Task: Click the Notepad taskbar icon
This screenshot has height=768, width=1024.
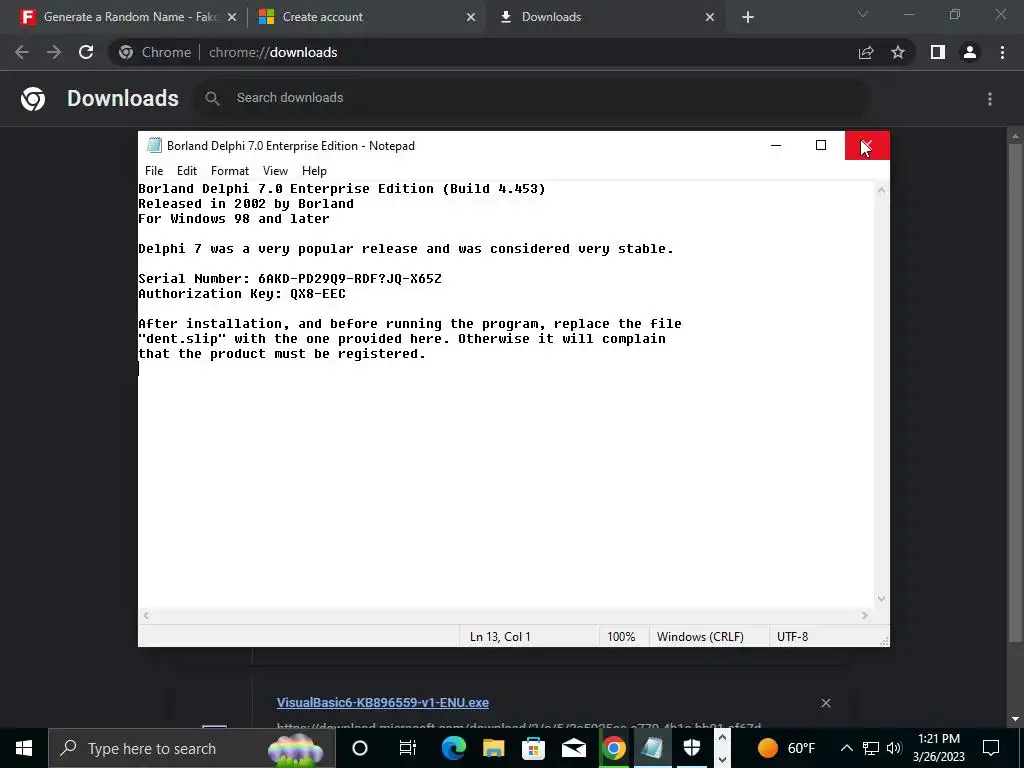Action: click(x=652, y=748)
